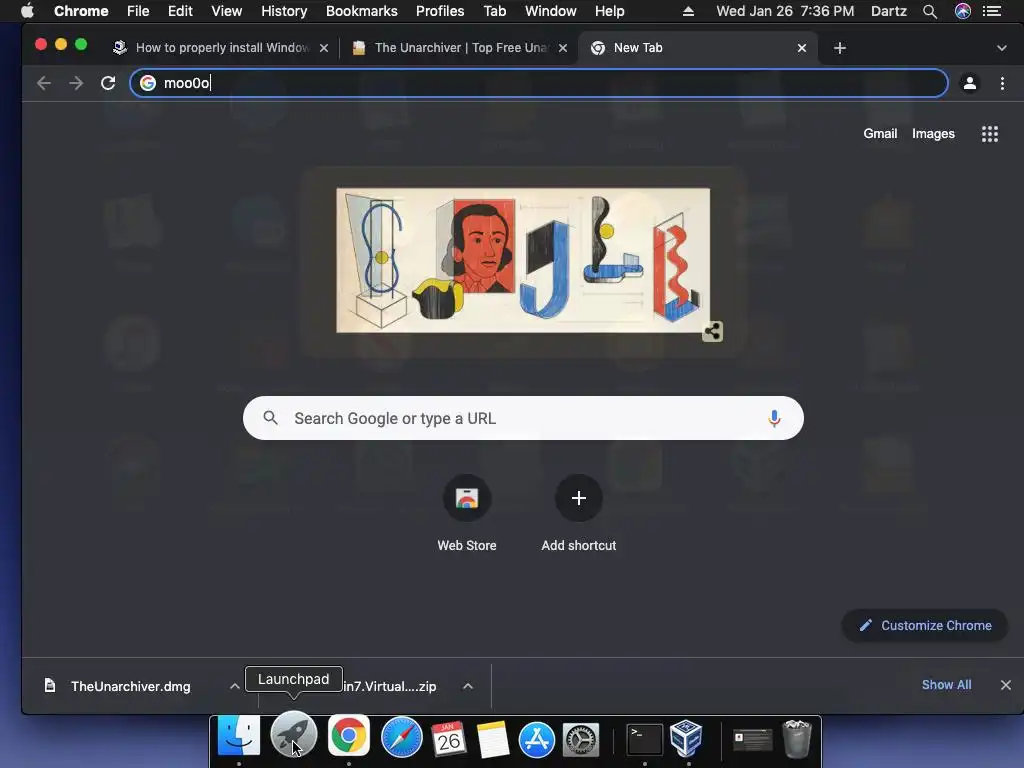Open Spotlight search in the menu bar
Viewport: 1024px width, 768px height.
[930, 11]
